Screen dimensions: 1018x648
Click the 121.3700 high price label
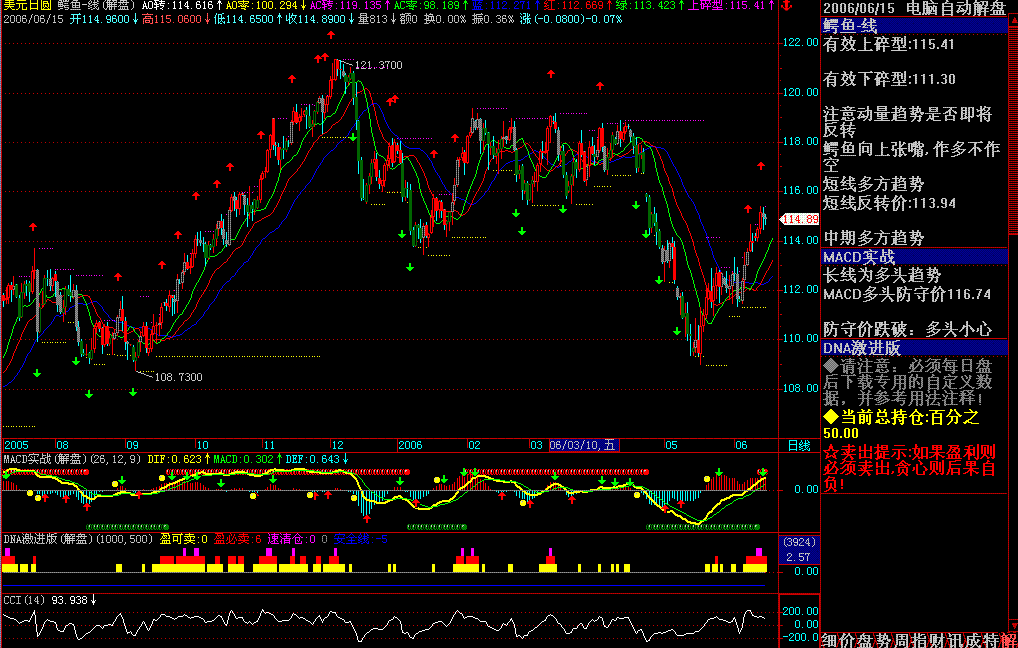[x=379, y=65]
